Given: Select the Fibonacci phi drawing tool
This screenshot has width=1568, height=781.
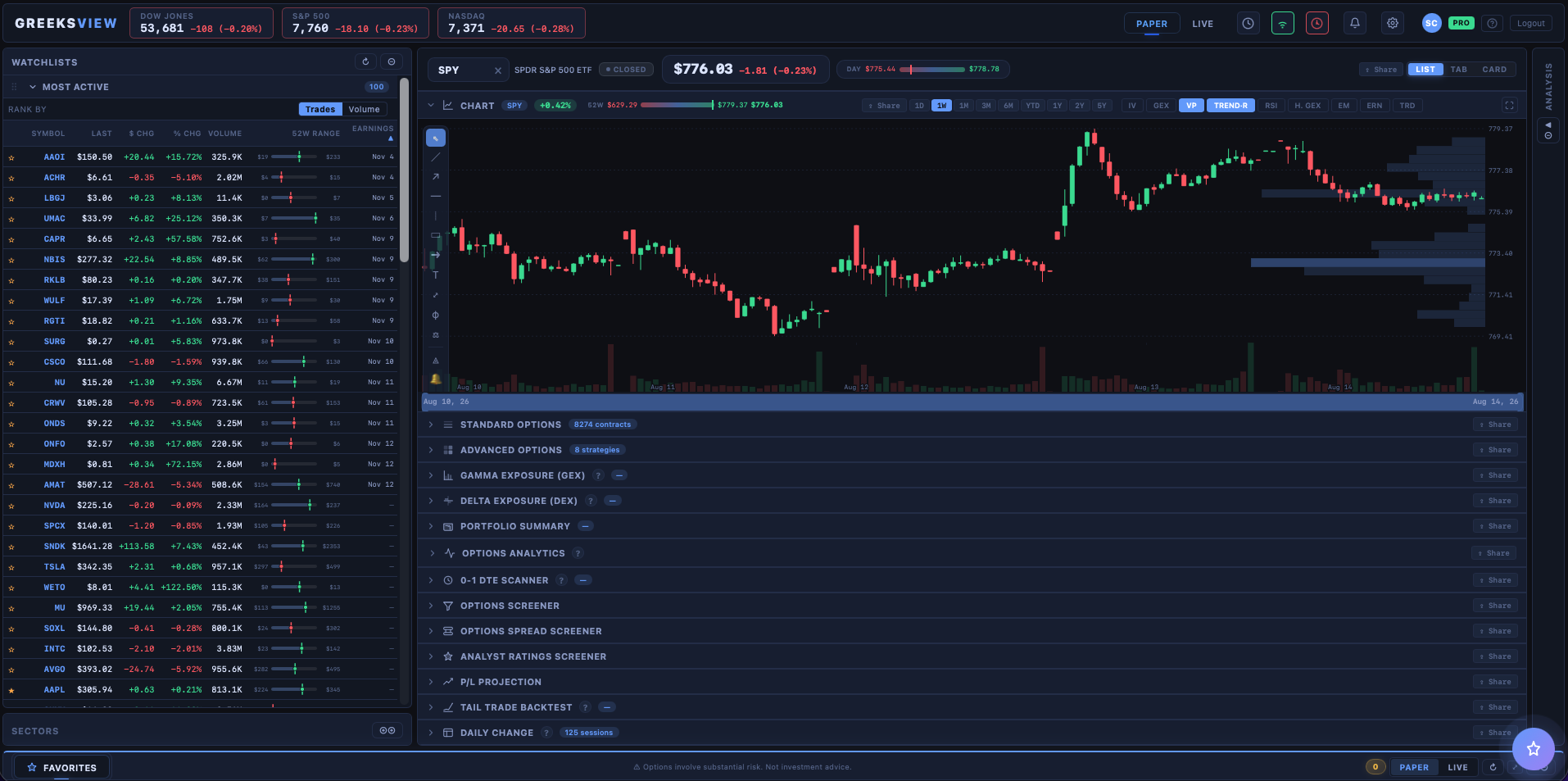Looking at the screenshot, I should [436, 316].
